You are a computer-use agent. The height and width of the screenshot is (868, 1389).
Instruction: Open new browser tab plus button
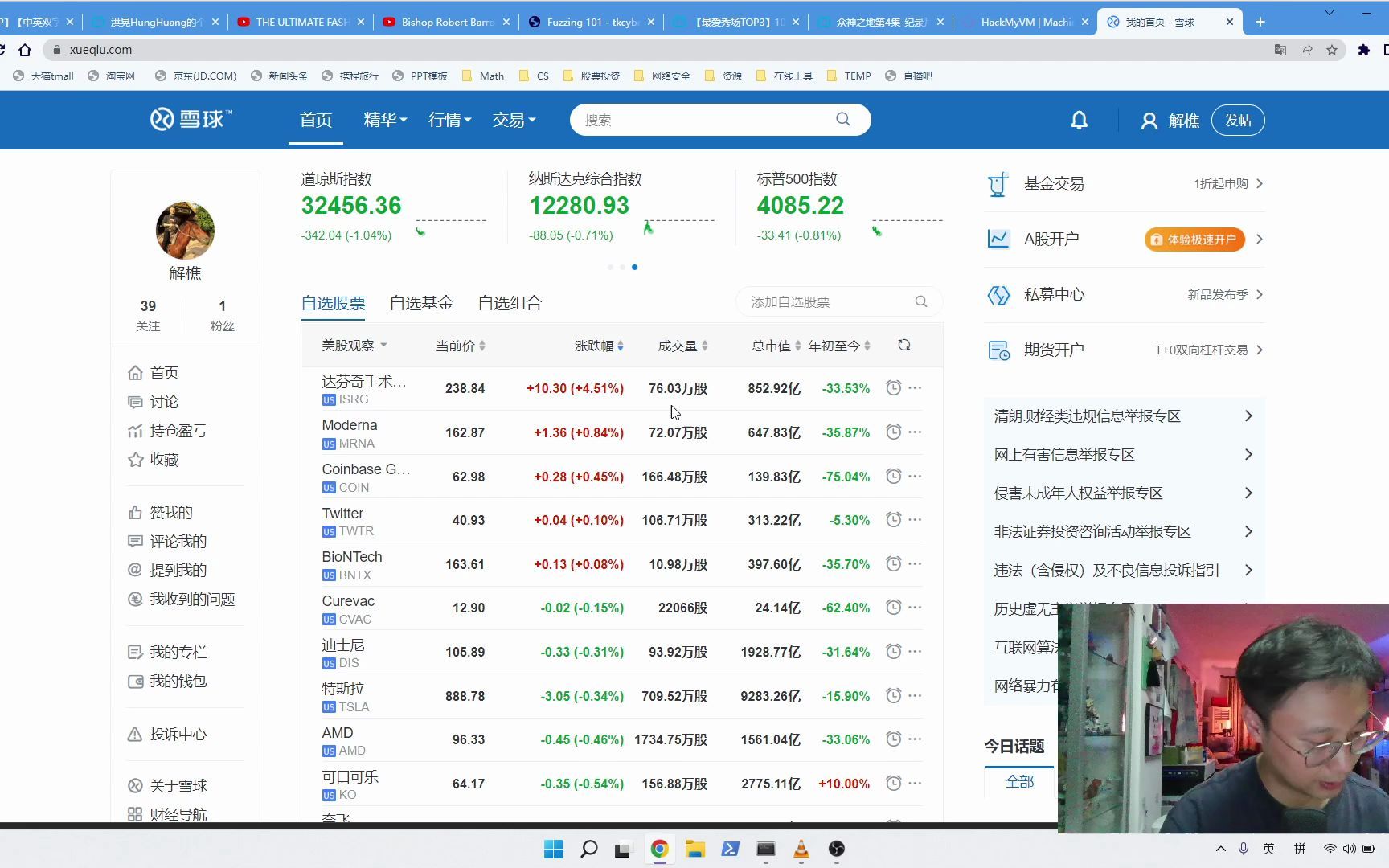[1260, 22]
